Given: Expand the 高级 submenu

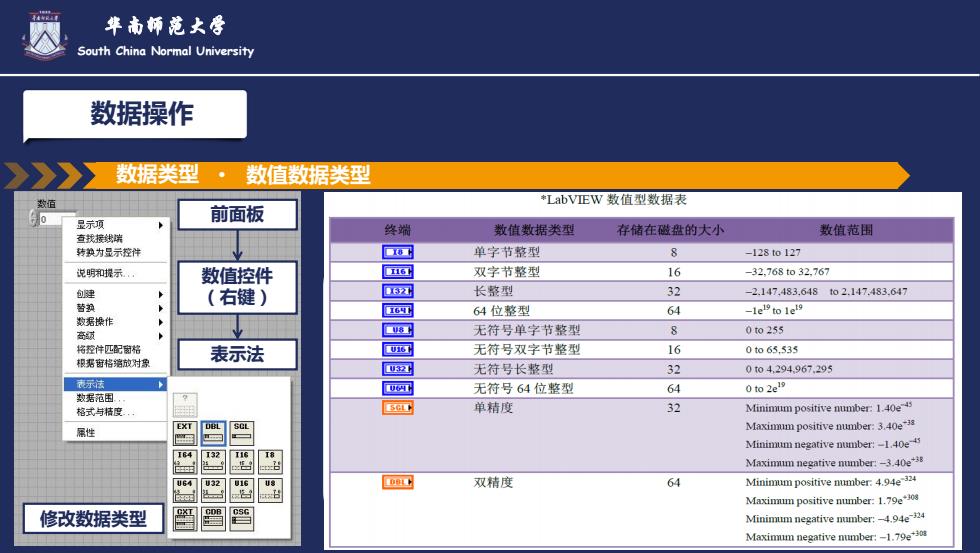Looking at the screenshot, I should [x=116, y=336].
